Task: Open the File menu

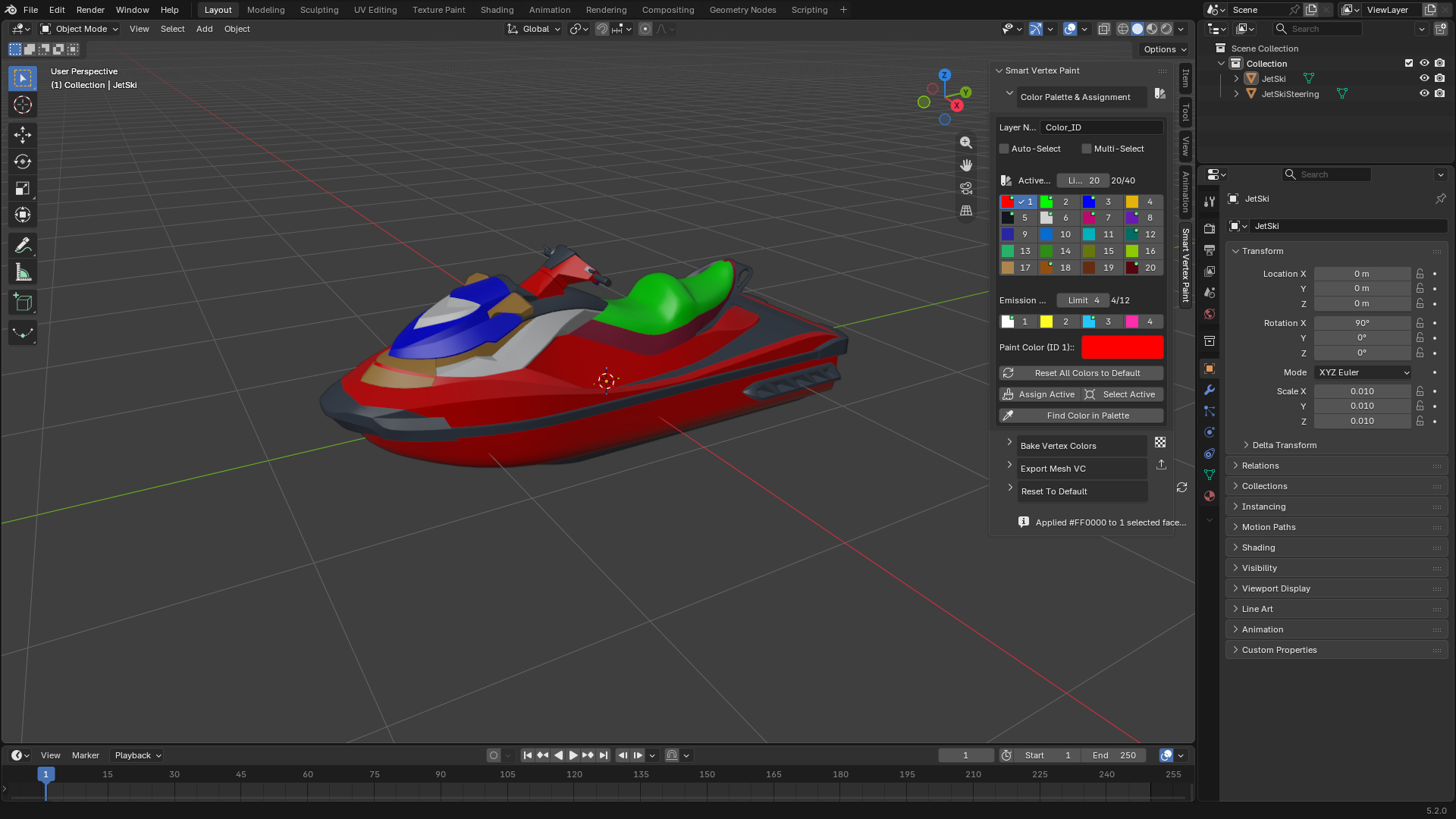Action: pyautogui.click(x=30, y=10)
